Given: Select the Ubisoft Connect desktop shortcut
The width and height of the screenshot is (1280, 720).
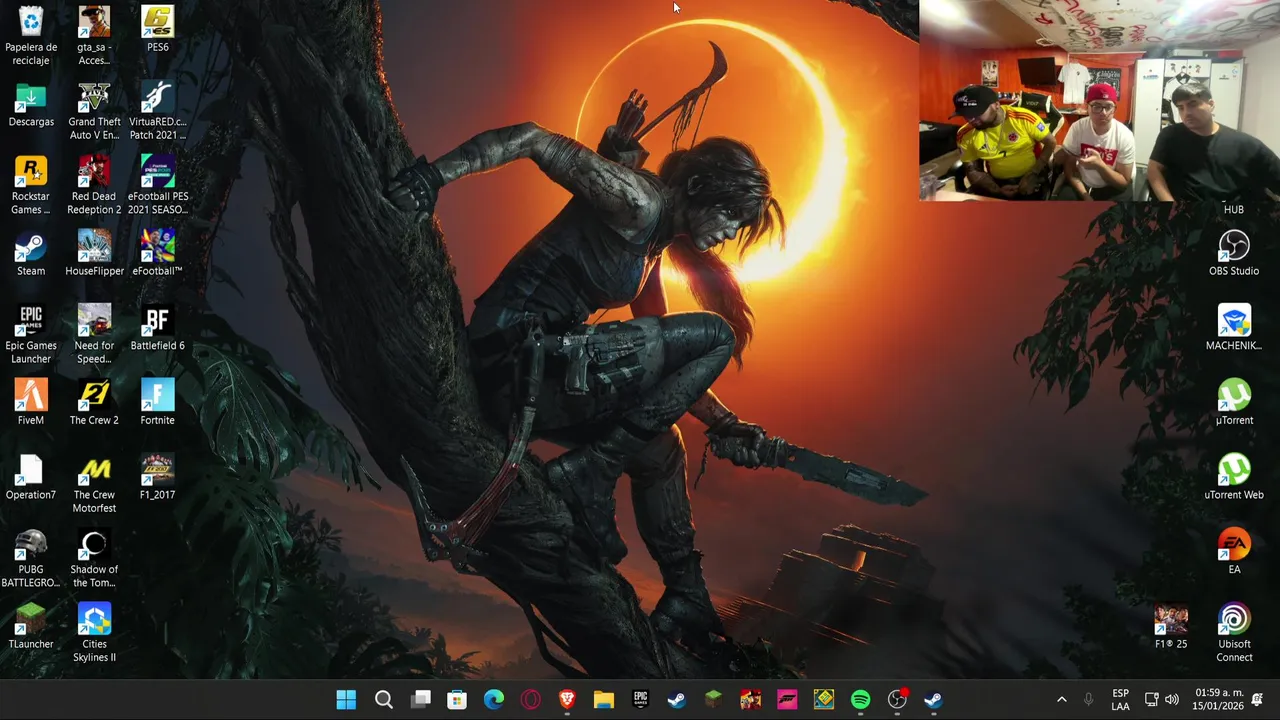Looking at the screenshot, I should (x=1234, y=632).
